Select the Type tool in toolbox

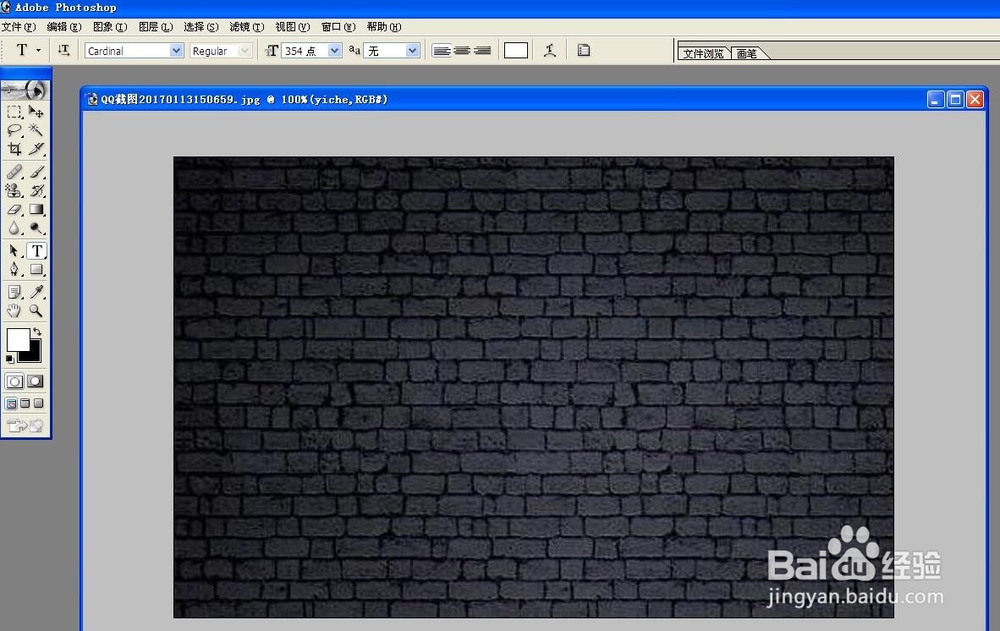(x=36, y=251)
